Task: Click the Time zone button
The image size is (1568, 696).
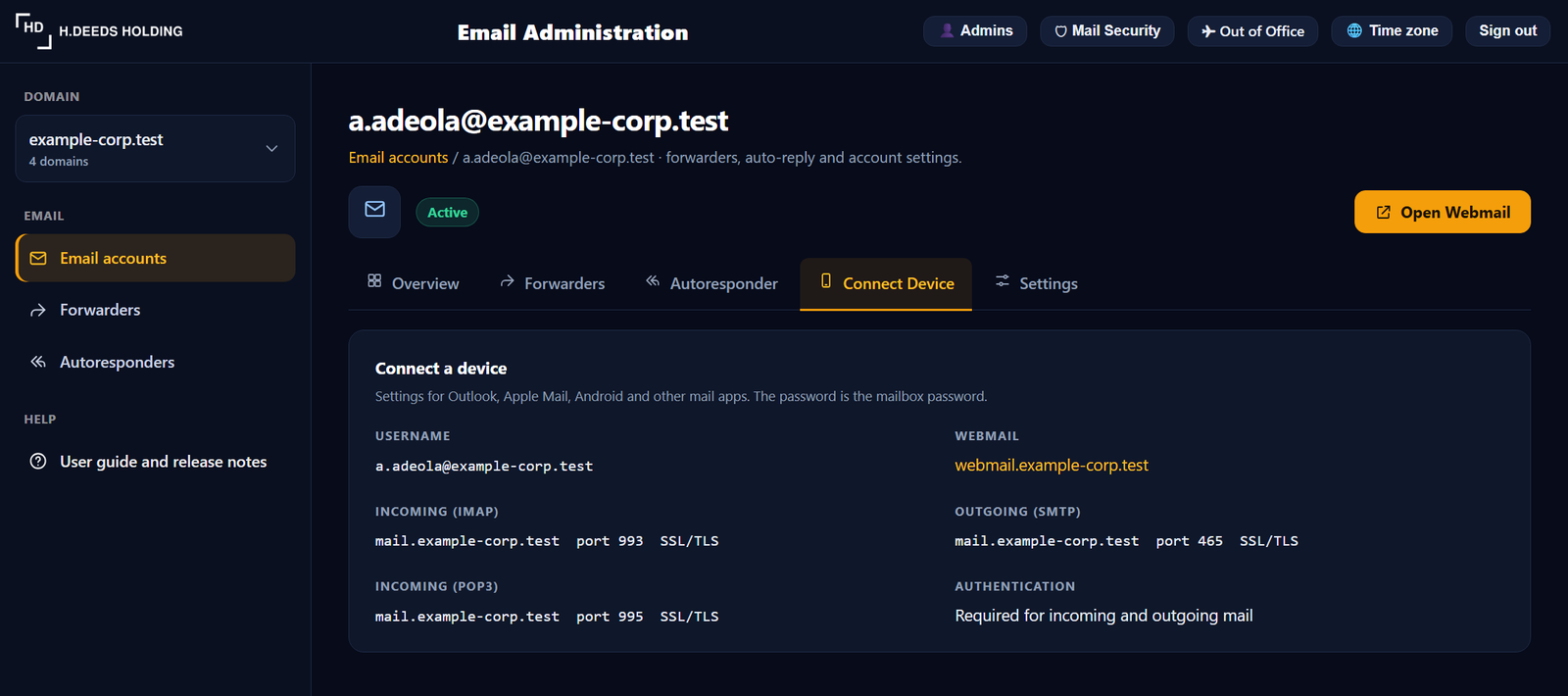Action: click(1392, 30)
